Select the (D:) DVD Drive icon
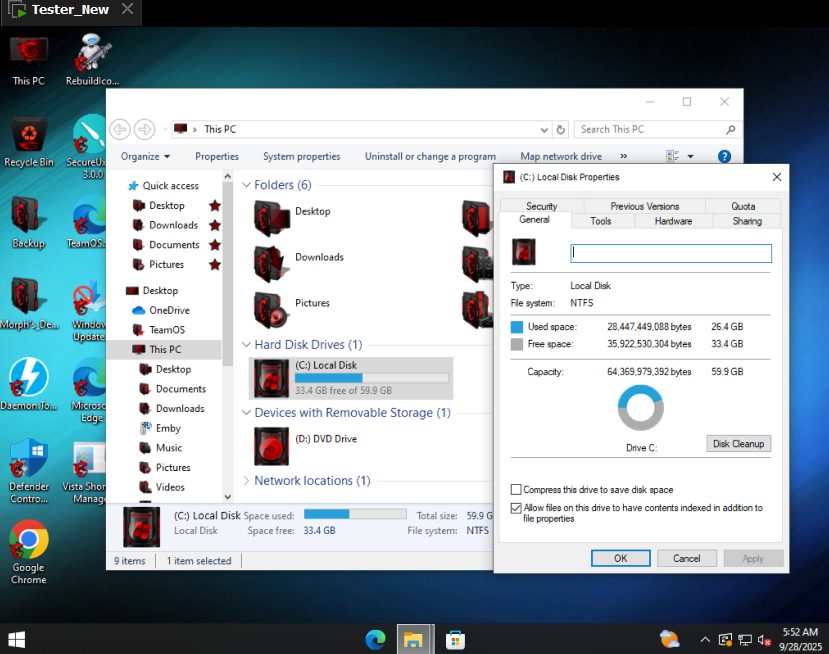829x654 pixels. (271, 445)
